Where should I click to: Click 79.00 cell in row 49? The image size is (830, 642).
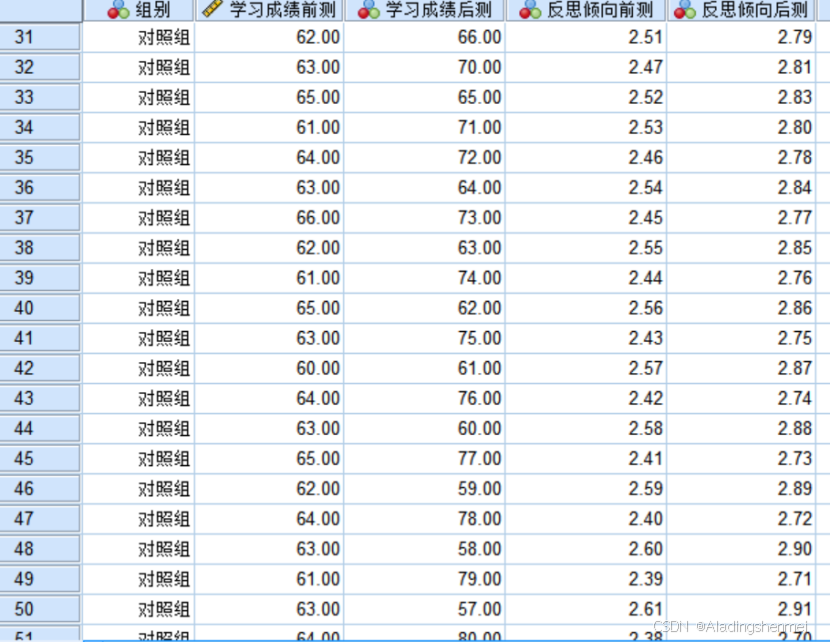click(x=425, y=579)
